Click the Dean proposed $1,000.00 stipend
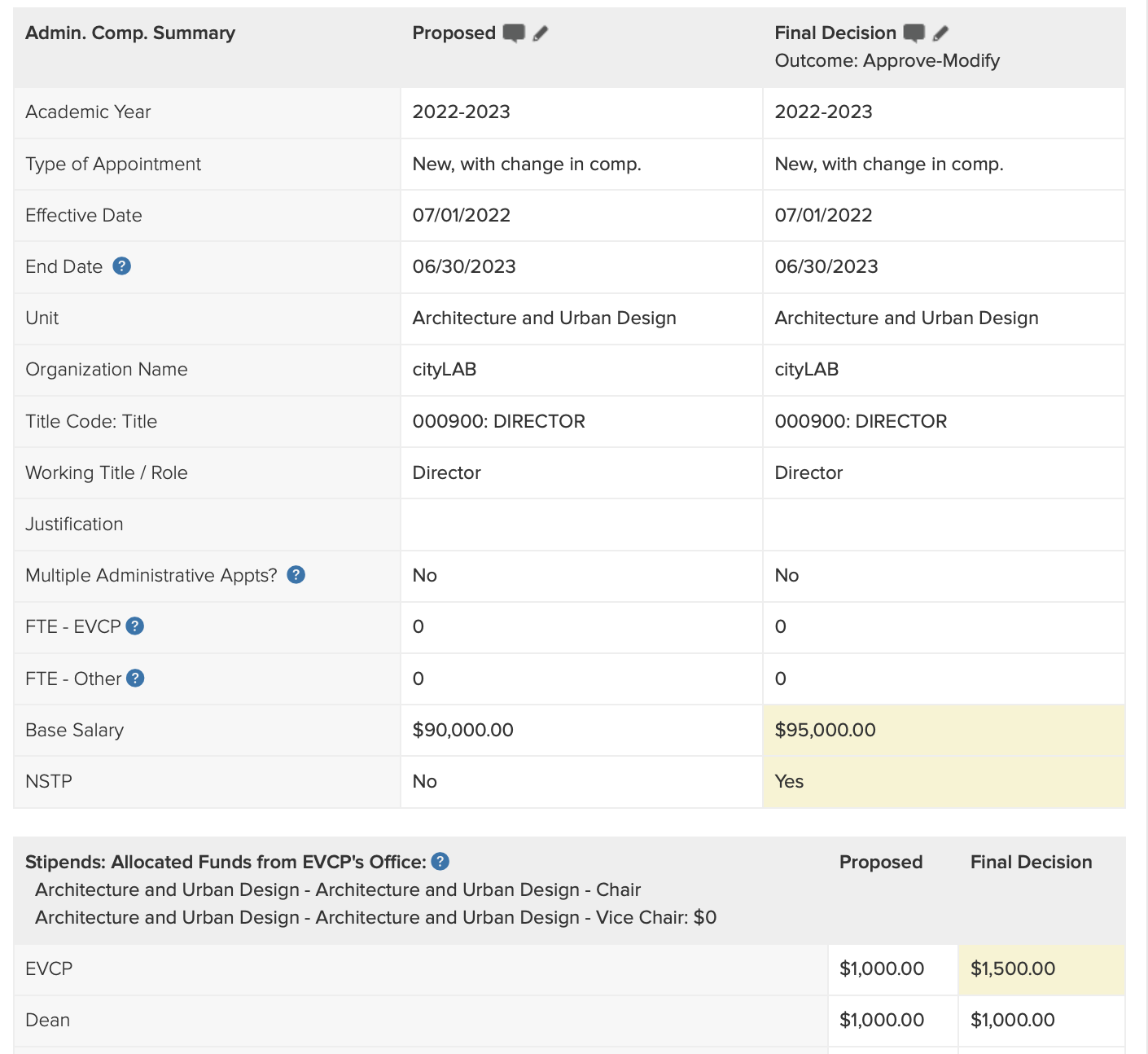 click(x=882, y=1020)
